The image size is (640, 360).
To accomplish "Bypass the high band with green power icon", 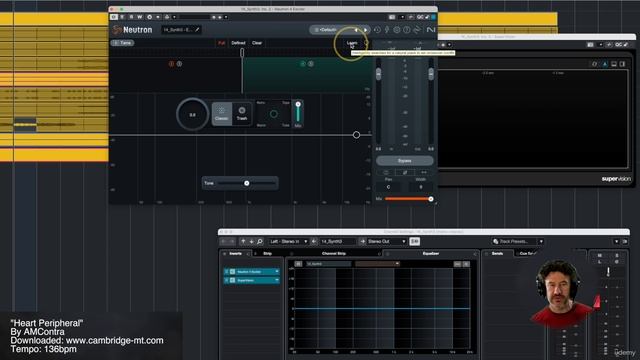I will coord(303,64).
